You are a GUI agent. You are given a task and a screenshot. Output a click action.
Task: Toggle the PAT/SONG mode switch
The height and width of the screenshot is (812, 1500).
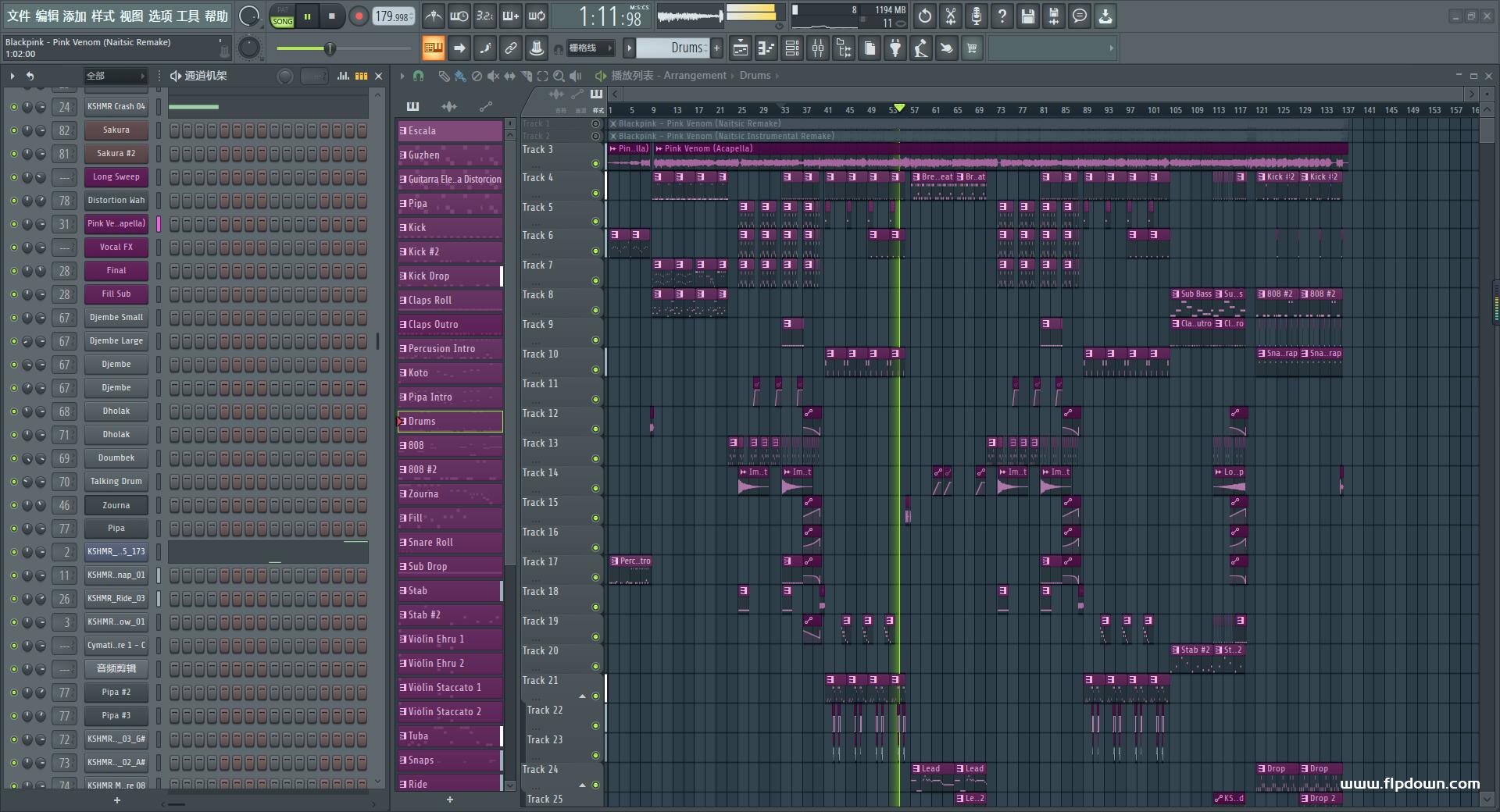click(x=282, y=16)
